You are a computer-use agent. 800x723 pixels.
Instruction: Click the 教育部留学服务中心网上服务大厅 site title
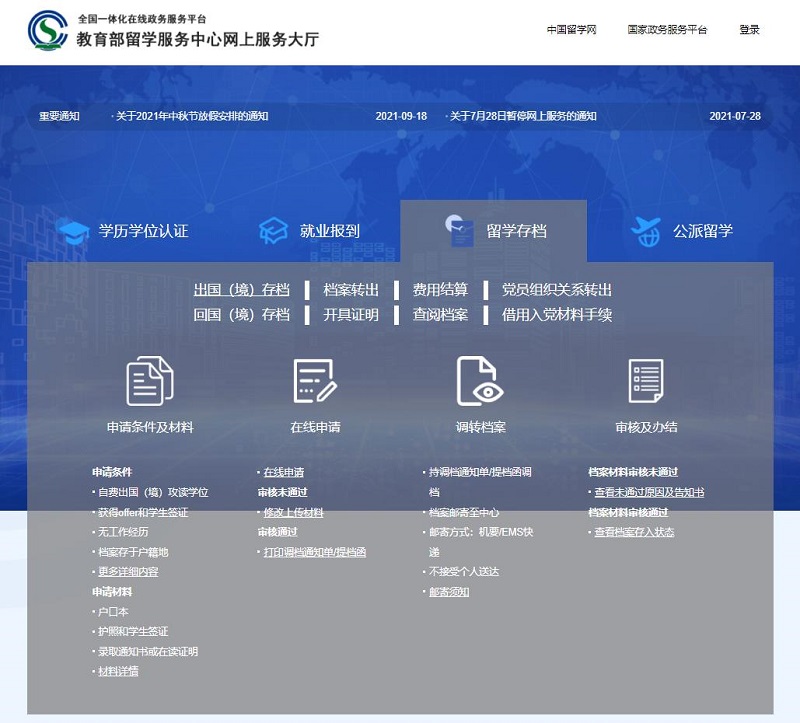[x=198, y=39]
